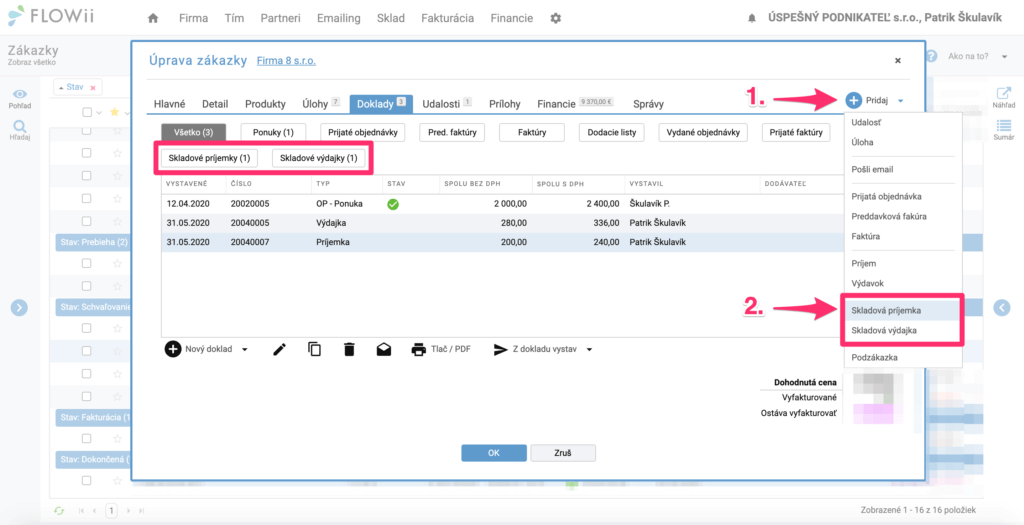Switch to the Hlavné tab
The image size is (1024, 525).
tap(169, 104)
